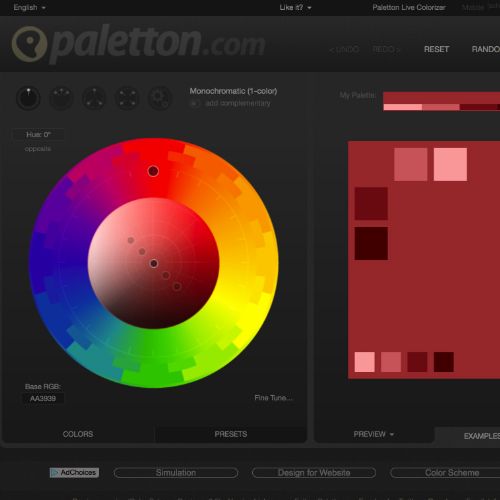This screenshot has width=500, height=500.
Task: Click the base color dot in inner circle
Action: (154, 264)
